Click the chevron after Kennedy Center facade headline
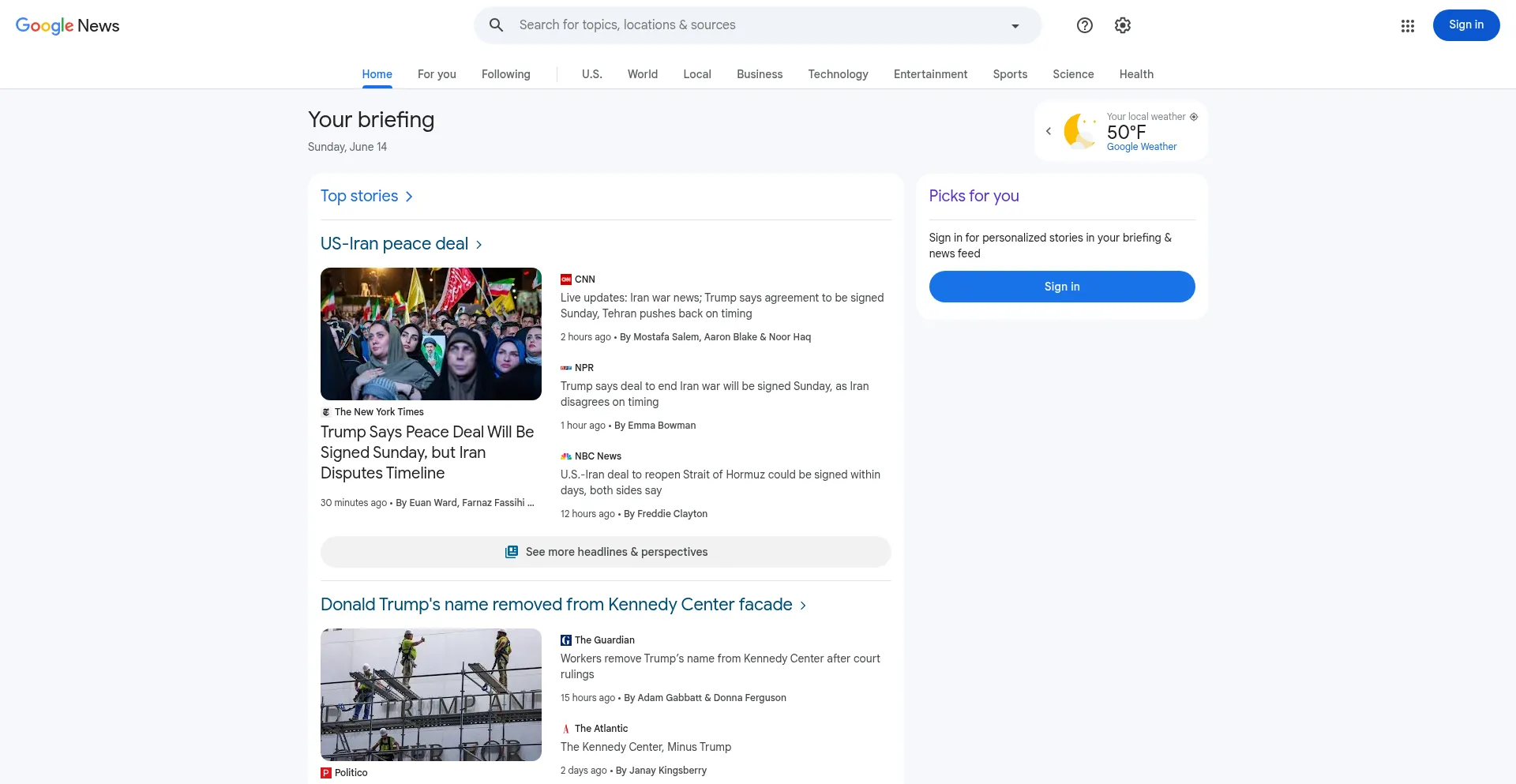Screen dimensions: 1516x784 [x=803, y=606]
